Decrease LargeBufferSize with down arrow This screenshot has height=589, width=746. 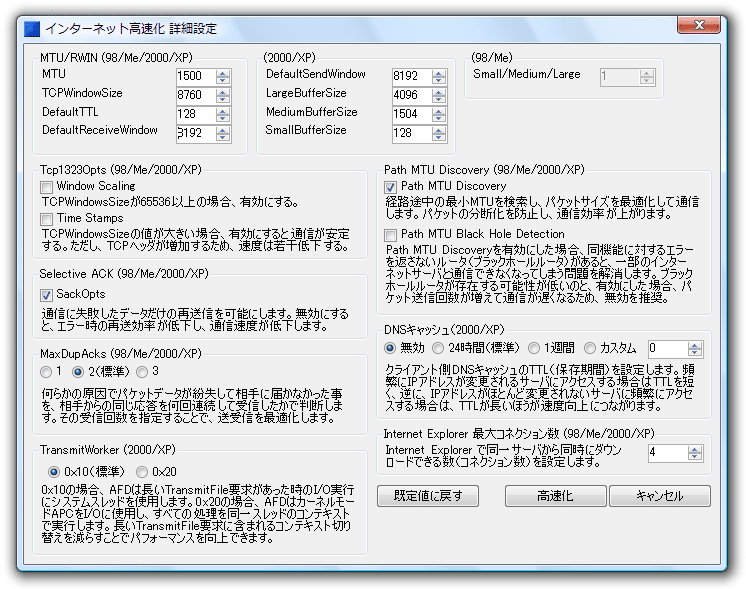[439, 99]
